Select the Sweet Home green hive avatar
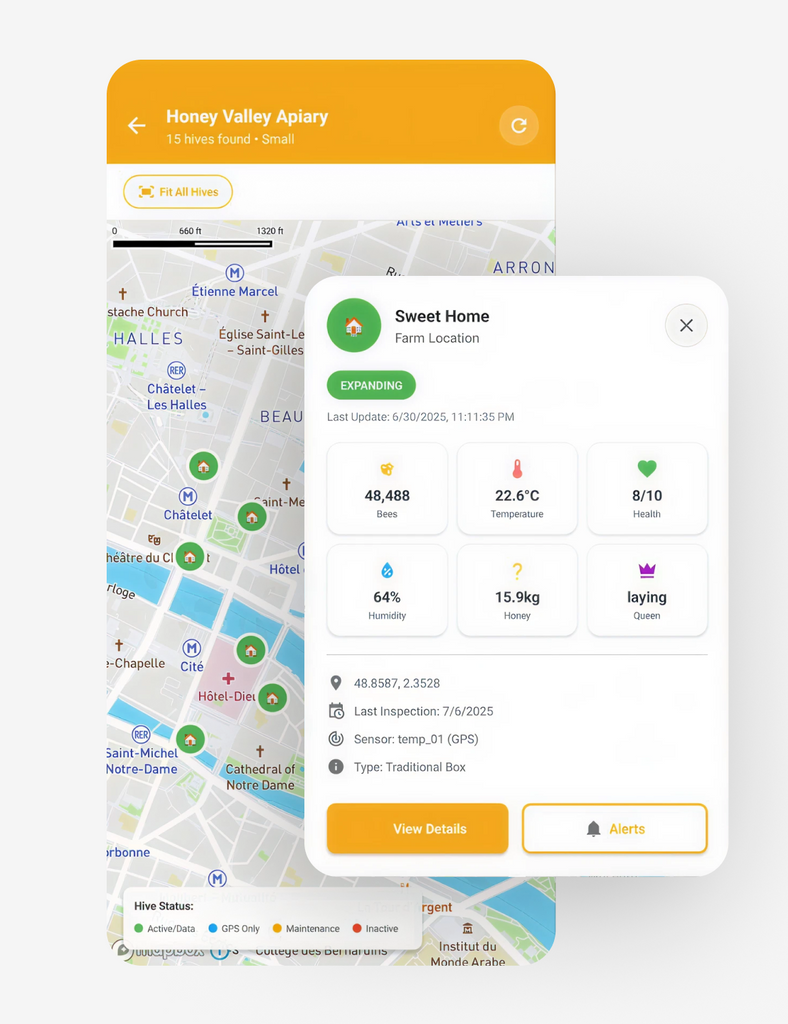This screenshot has height=1024, width=788. tap(354, 325)
